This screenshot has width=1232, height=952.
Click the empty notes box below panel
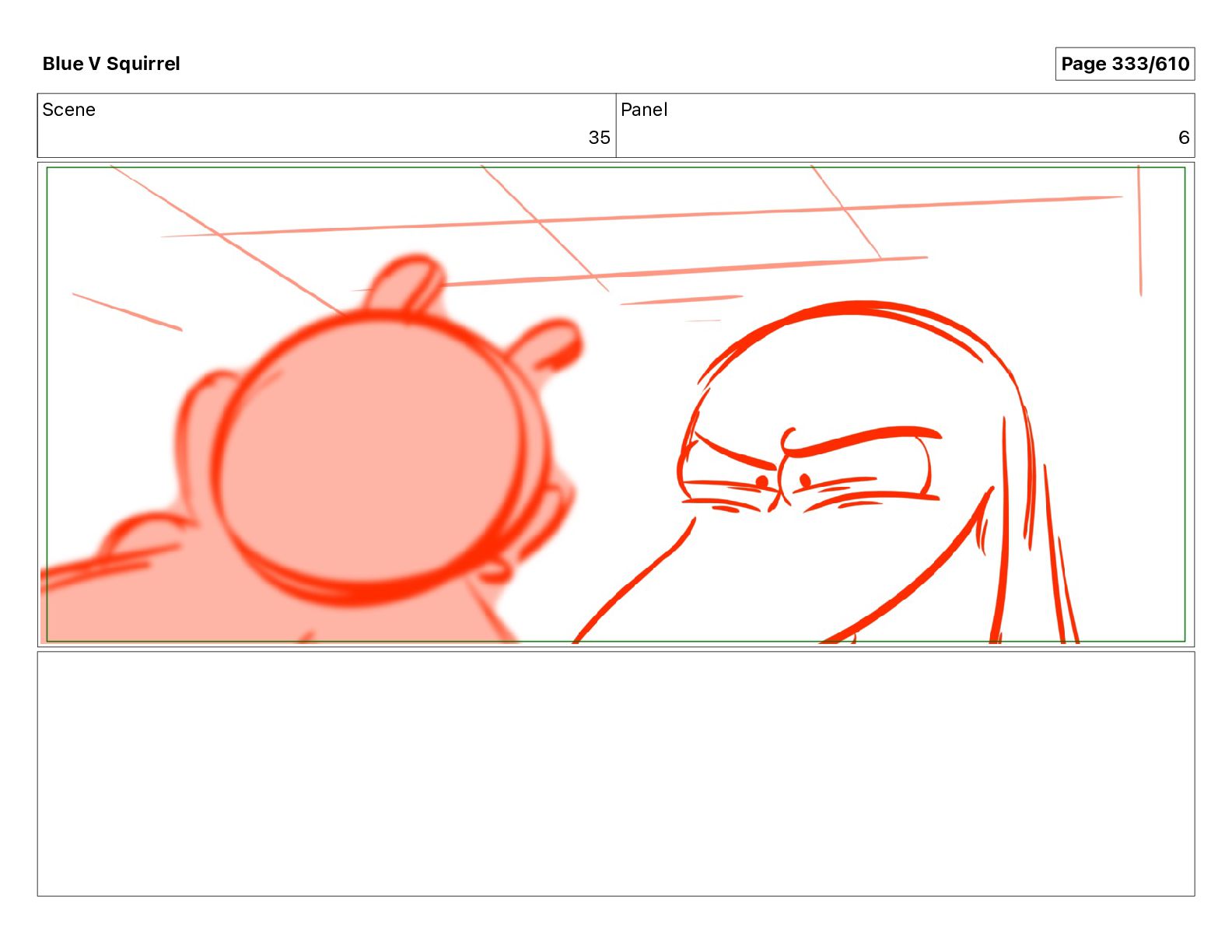coord(616,774)
